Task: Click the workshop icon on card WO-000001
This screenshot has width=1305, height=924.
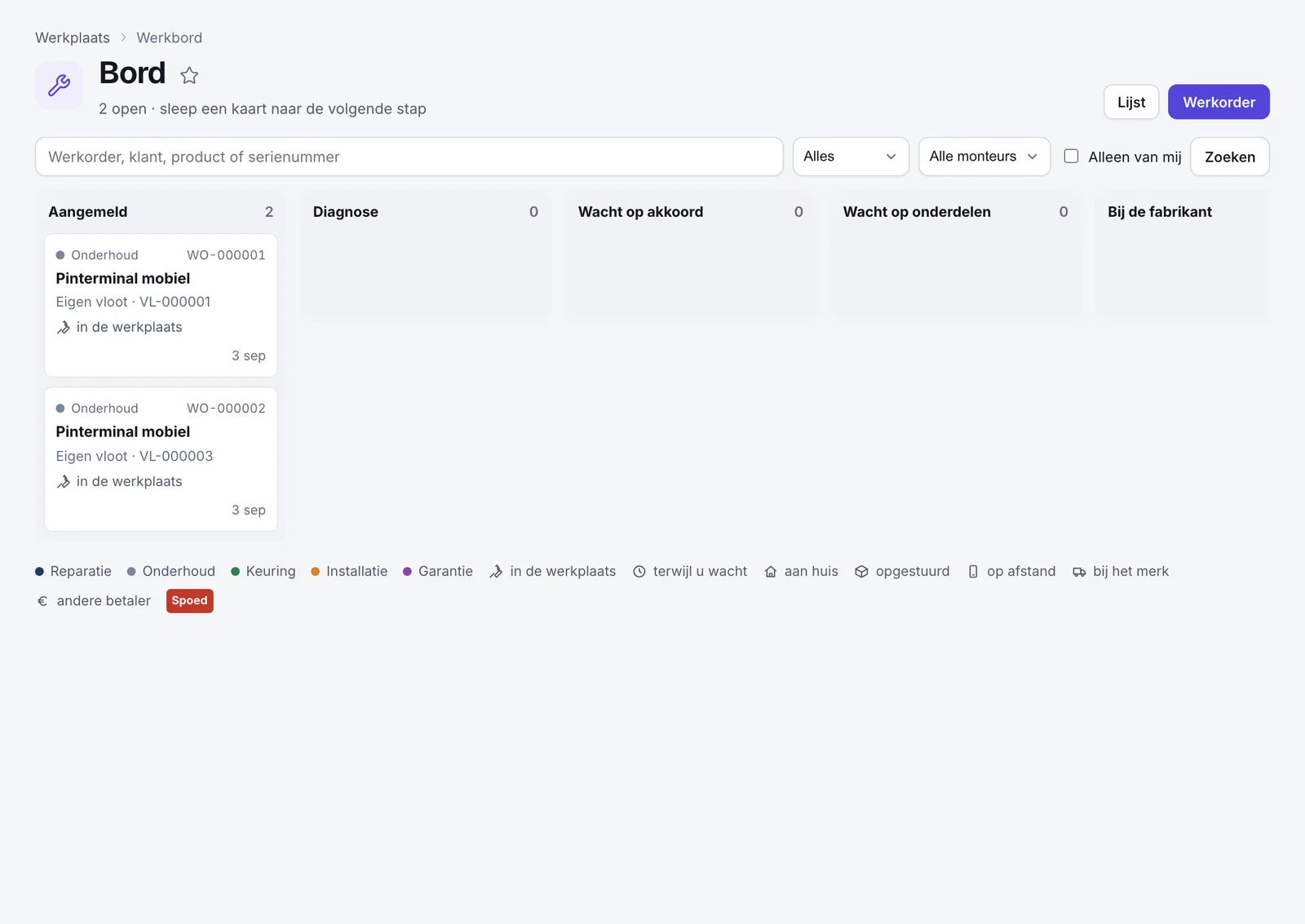Action: tap(64, 328)
